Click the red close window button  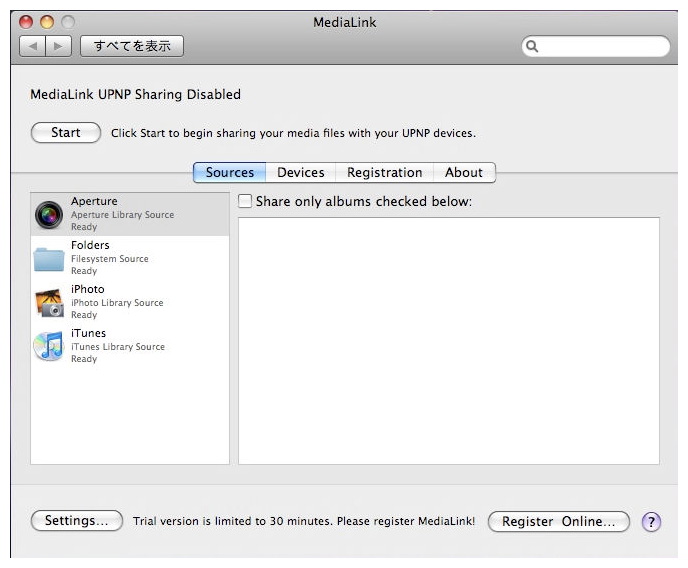(26, 22)
